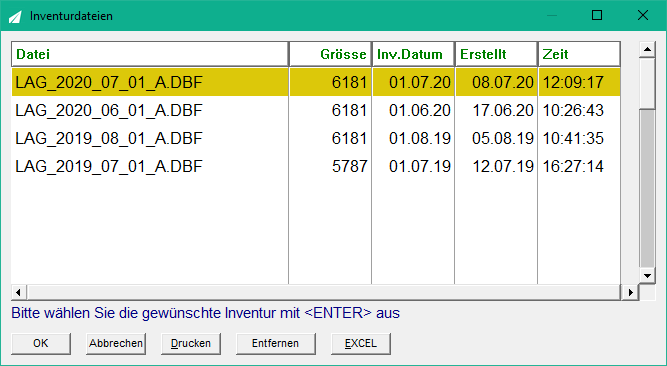667x366 pixels.
Task: Click the Entfernen button
Action: pyautogui.click(x=275, y=343)
